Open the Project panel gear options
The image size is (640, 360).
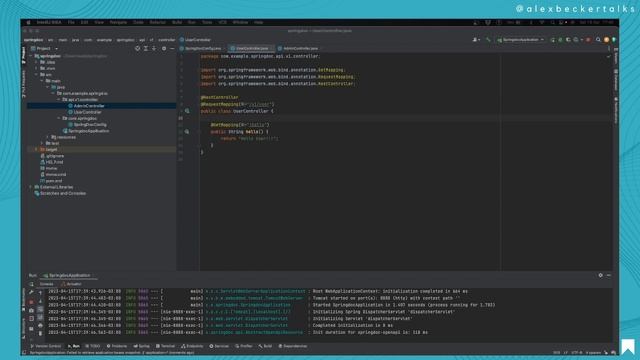(164, 48)
